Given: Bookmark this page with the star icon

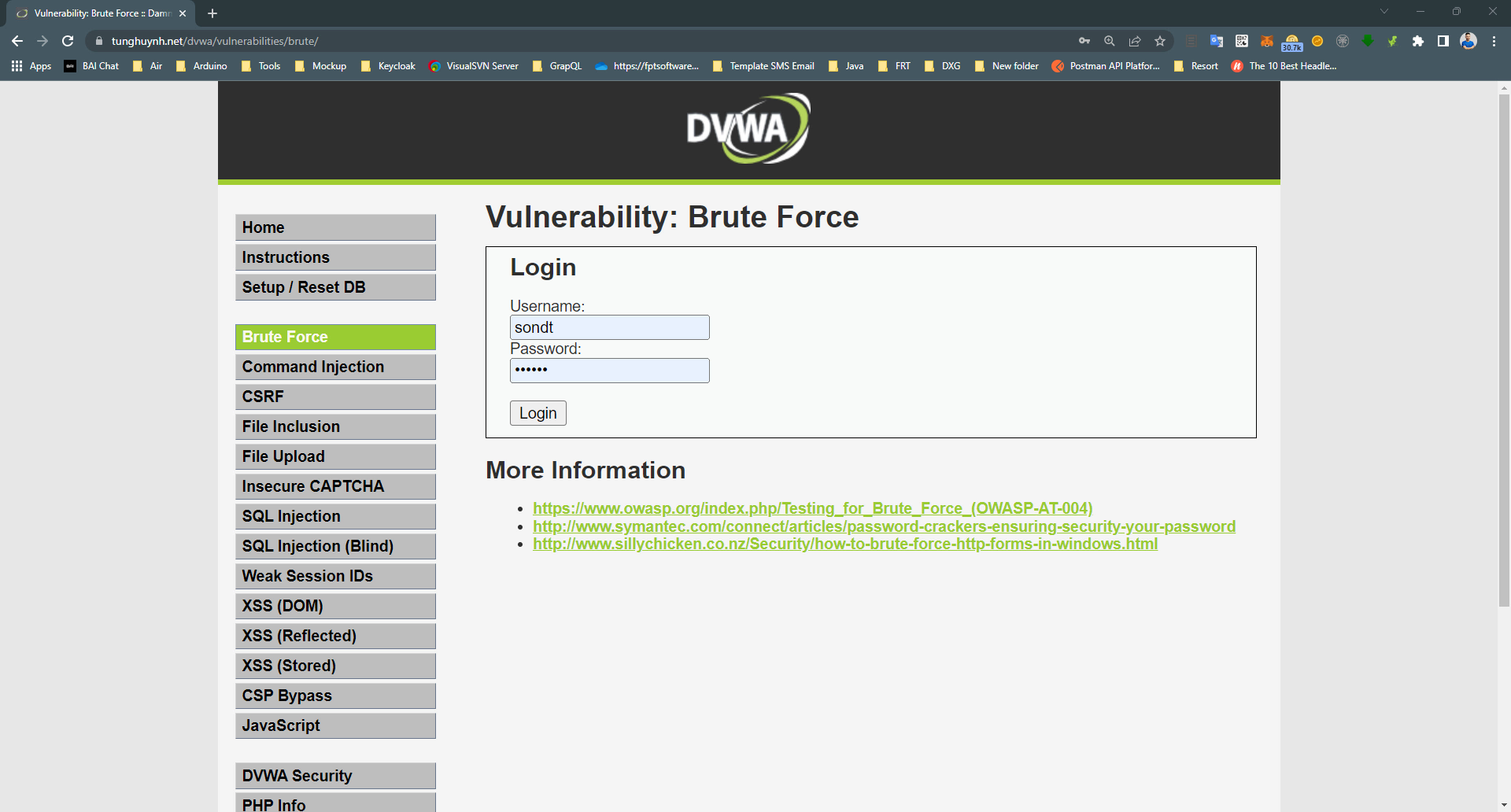Looking at the screenshot, I should tap(1159, 41).
